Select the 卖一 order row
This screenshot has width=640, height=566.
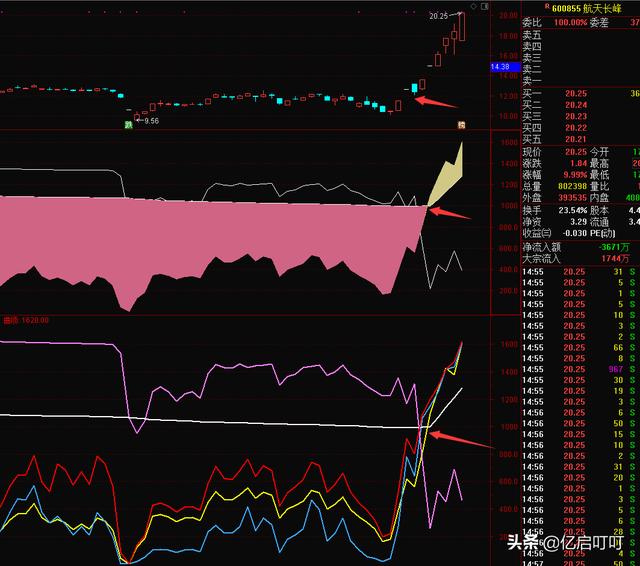tap(581, 81)
